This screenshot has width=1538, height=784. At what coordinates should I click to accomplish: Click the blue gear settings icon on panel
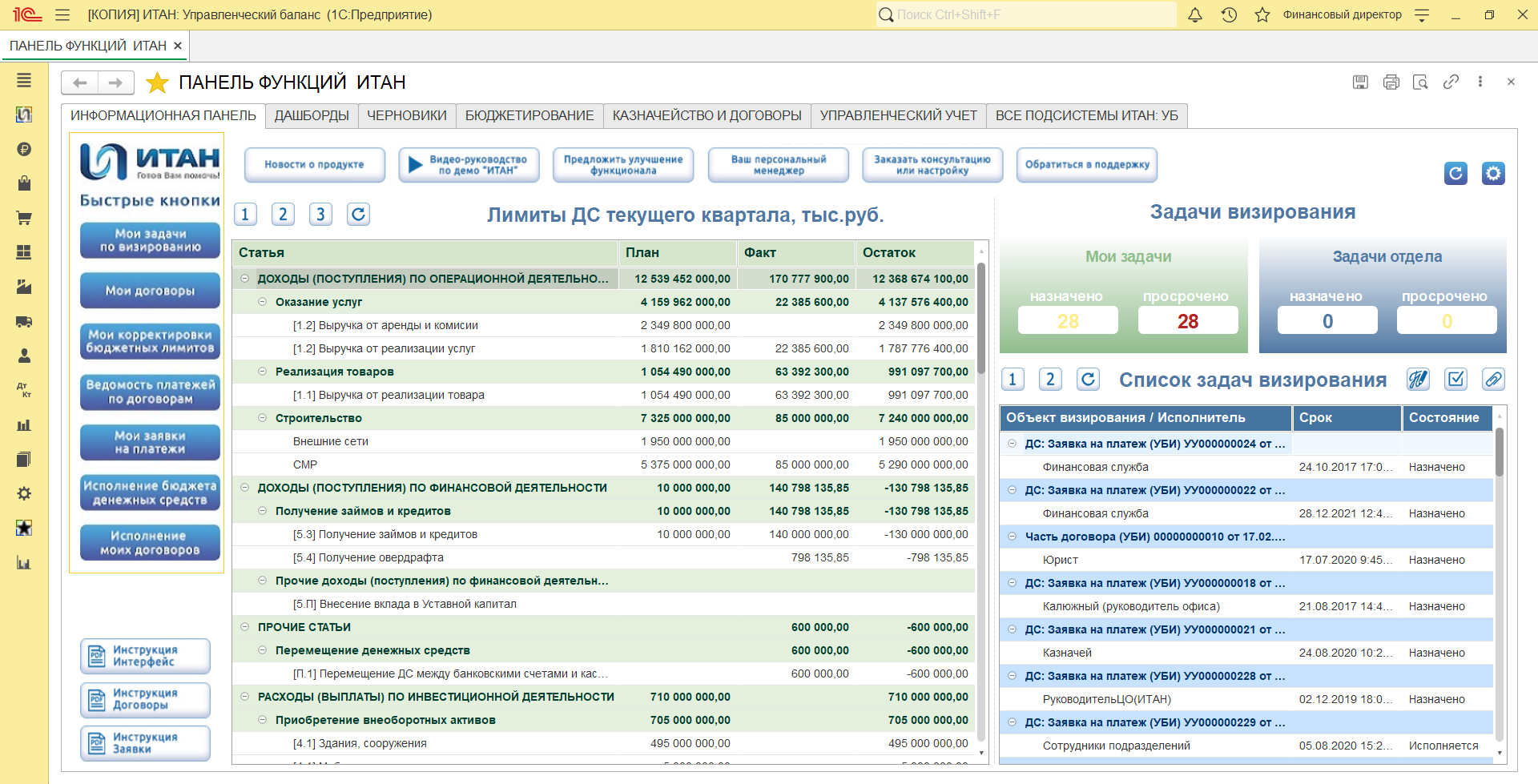coord(1493,173)
